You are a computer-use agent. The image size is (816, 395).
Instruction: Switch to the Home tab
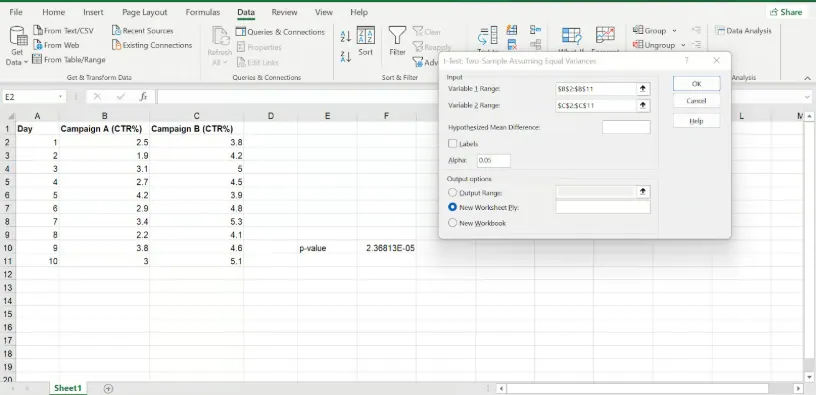click(54, 12)
